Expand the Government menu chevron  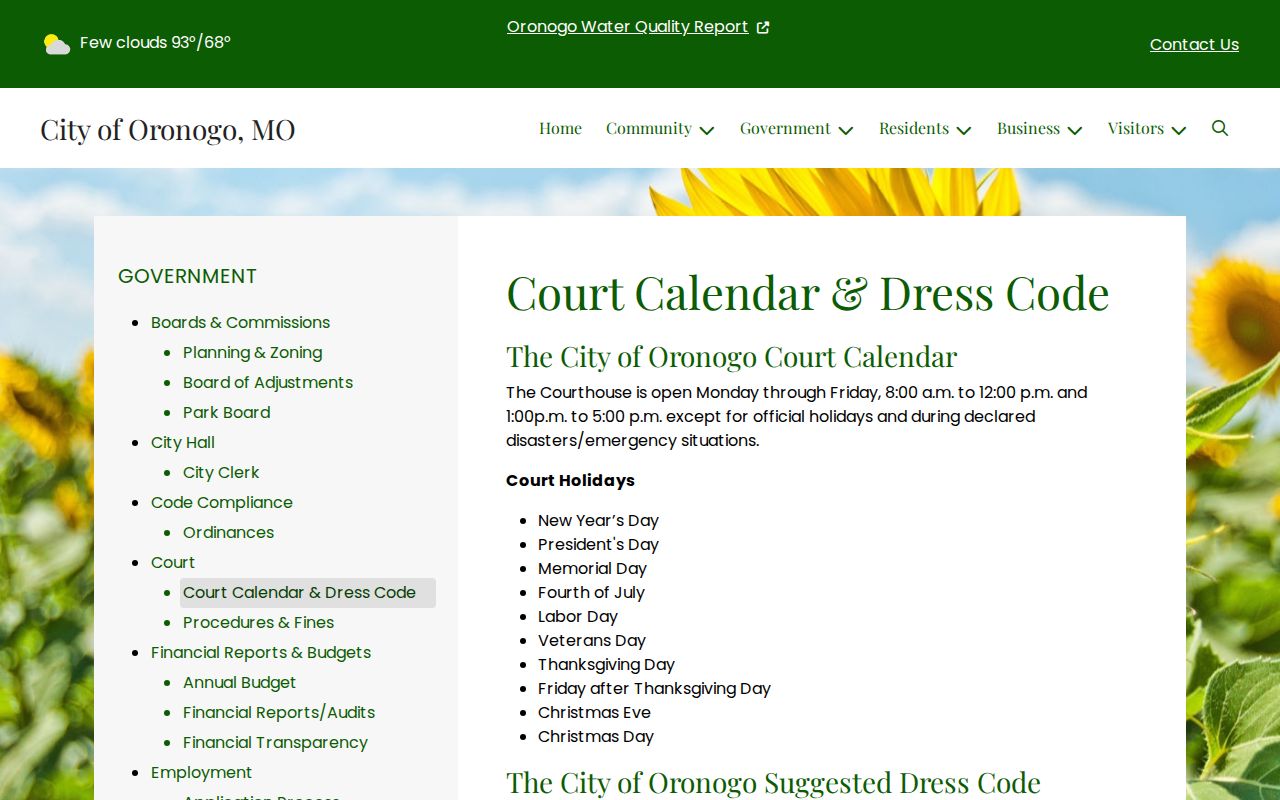pyautogui.click(x=846, y=130)
